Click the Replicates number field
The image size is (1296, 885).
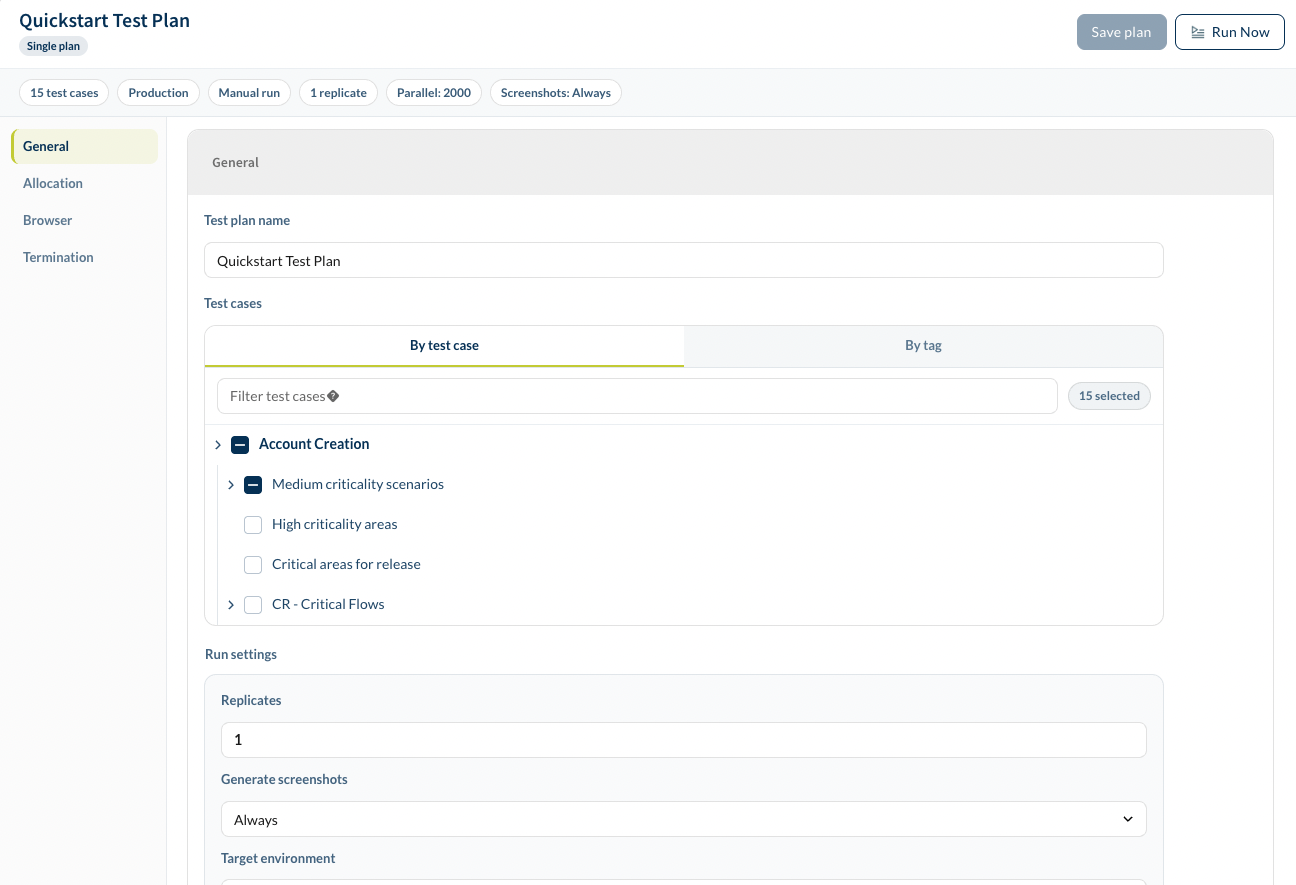coord(684,740)
